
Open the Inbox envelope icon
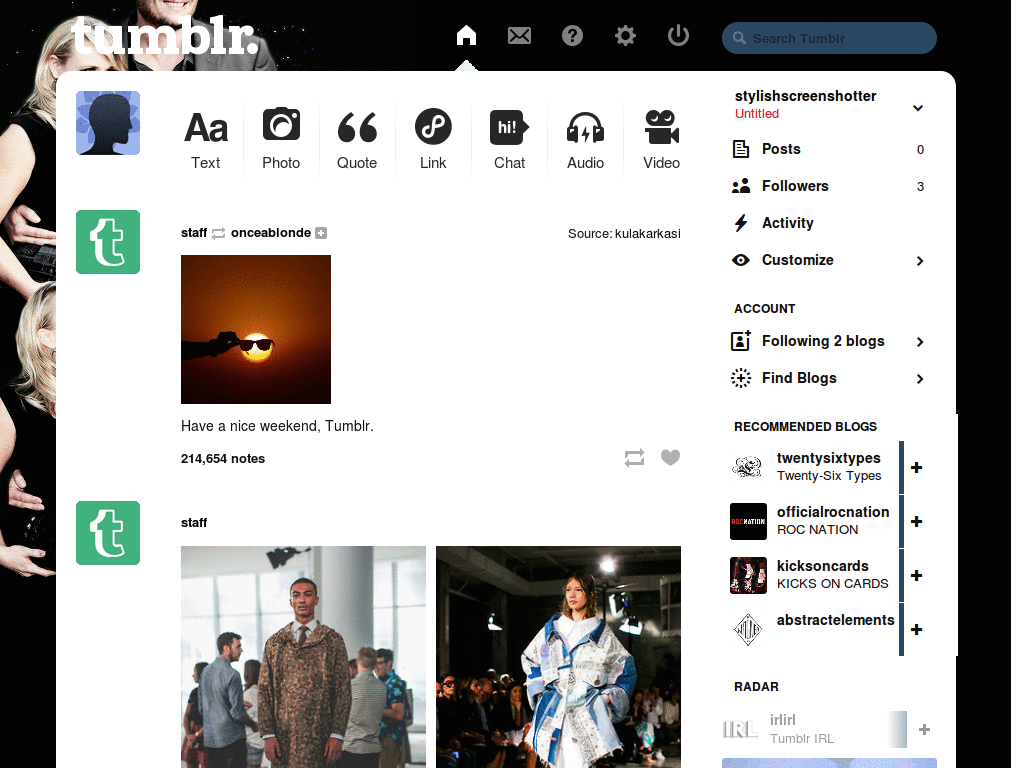pos(519,35)
